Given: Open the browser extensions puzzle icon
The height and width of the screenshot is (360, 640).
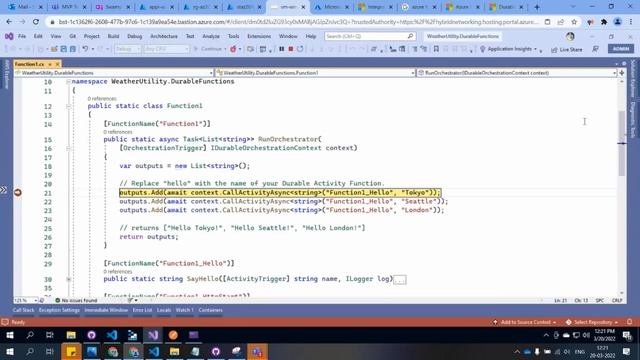Looking at the screenshot, I should click(x=604, y=22).
